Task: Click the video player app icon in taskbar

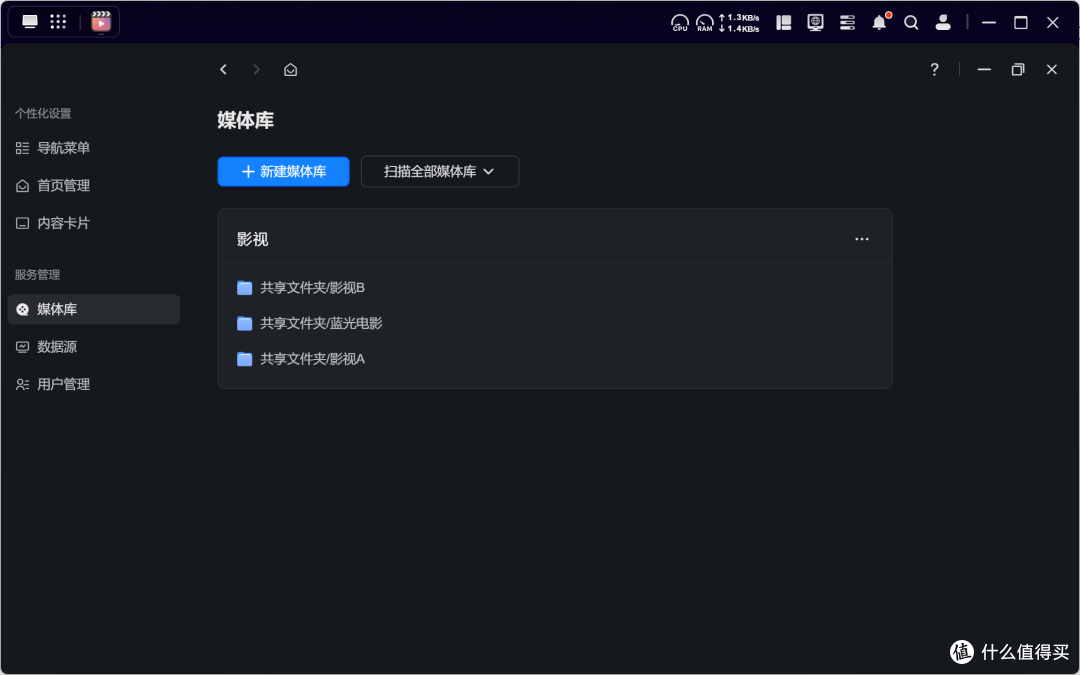Action: point(101,22)
